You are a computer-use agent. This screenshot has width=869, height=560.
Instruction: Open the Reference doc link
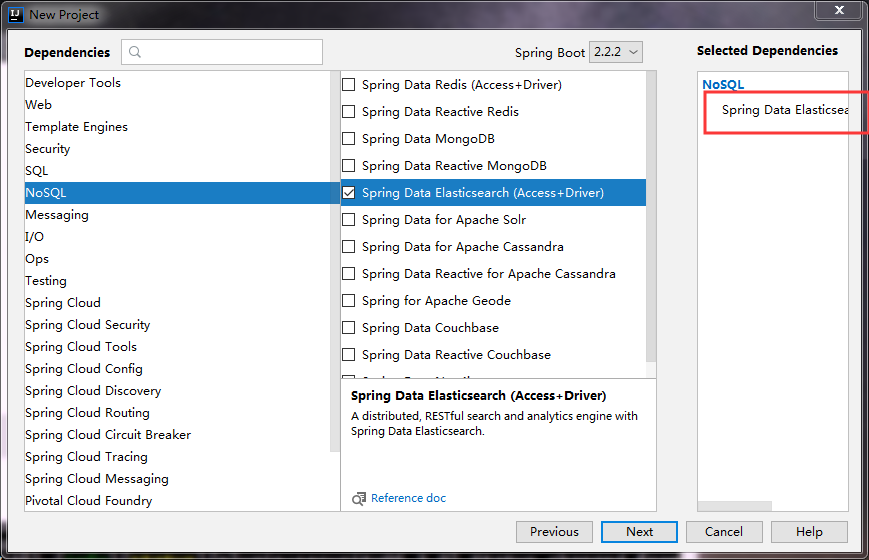tap(408, 498)
